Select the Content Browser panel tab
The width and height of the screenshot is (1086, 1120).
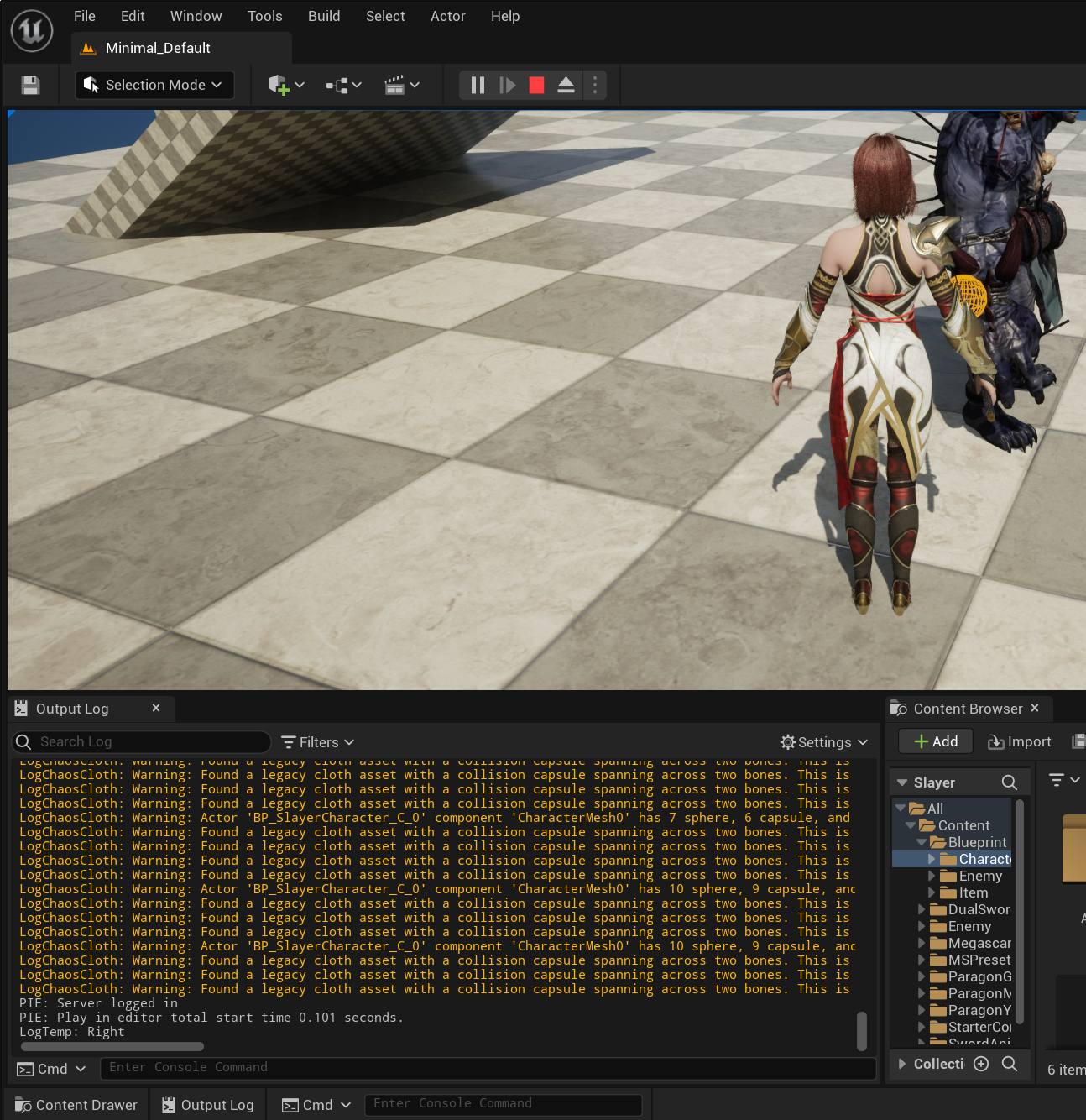pos(968,709)
